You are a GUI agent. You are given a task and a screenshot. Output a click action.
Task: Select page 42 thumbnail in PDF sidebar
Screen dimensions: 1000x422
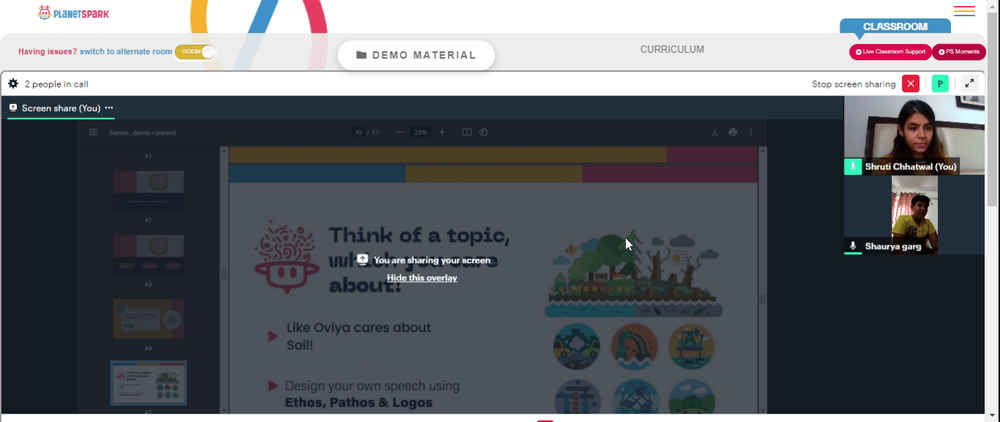[x=148, y=190]
